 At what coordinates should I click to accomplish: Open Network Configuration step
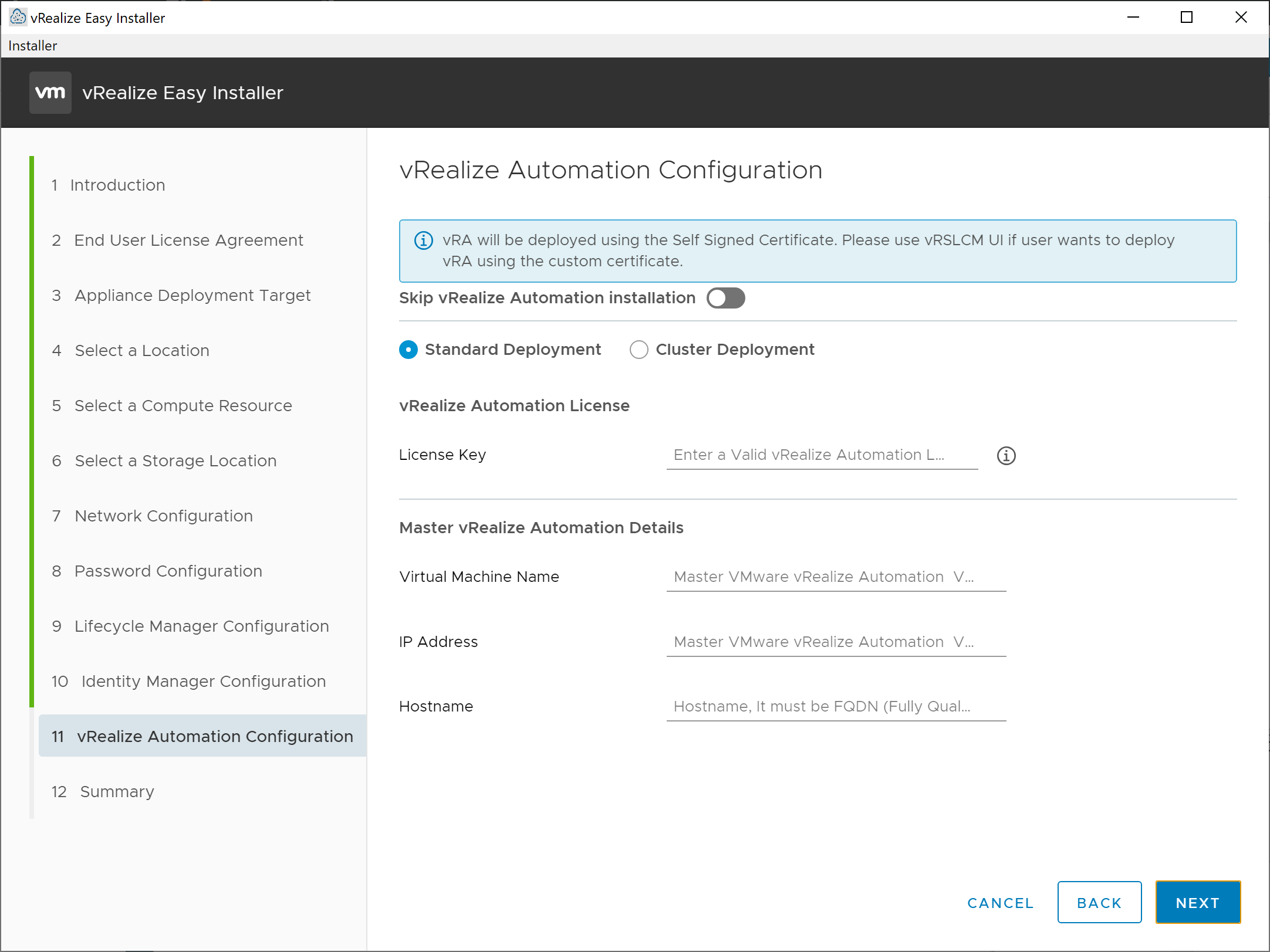tap(163, 516)
